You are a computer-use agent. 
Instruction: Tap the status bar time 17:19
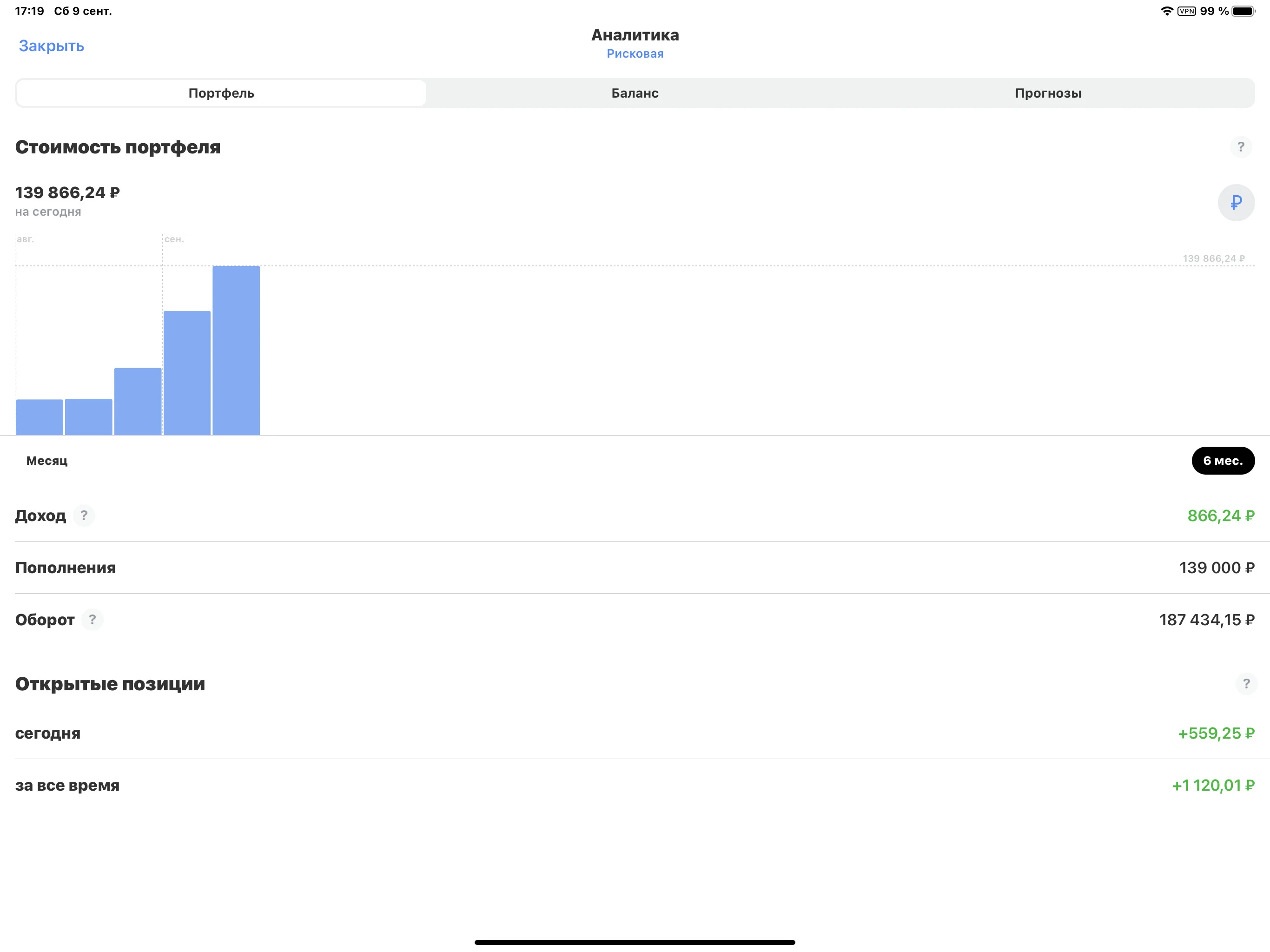[x=29, y=11]
